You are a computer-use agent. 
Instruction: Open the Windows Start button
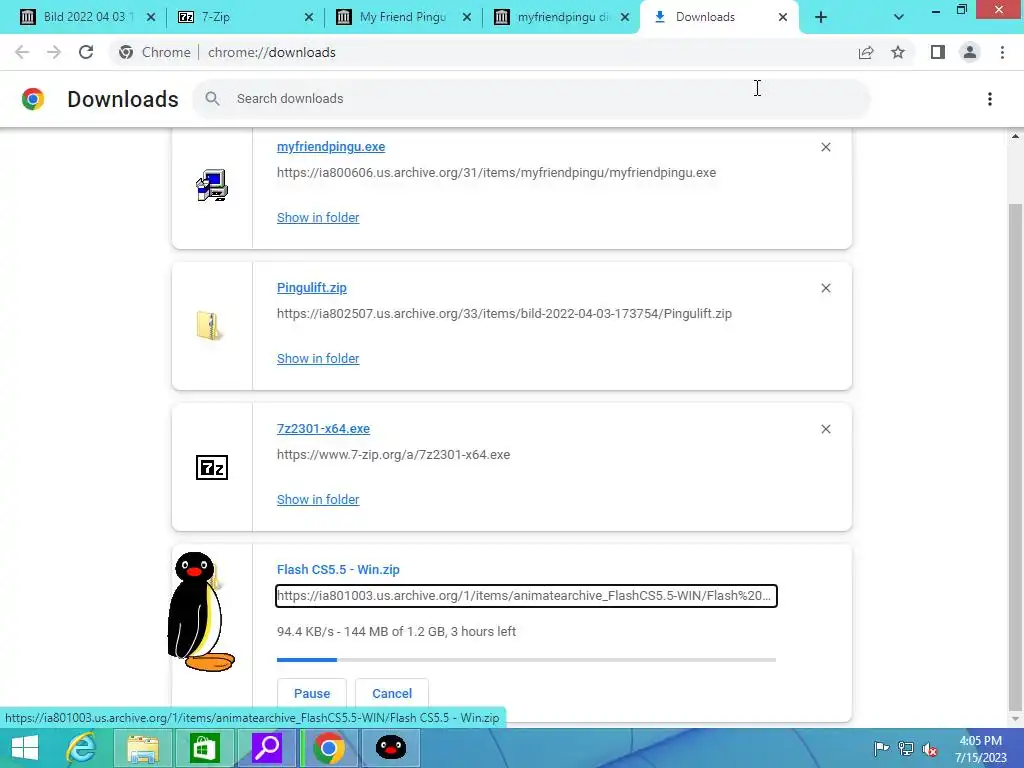(25, 748)
